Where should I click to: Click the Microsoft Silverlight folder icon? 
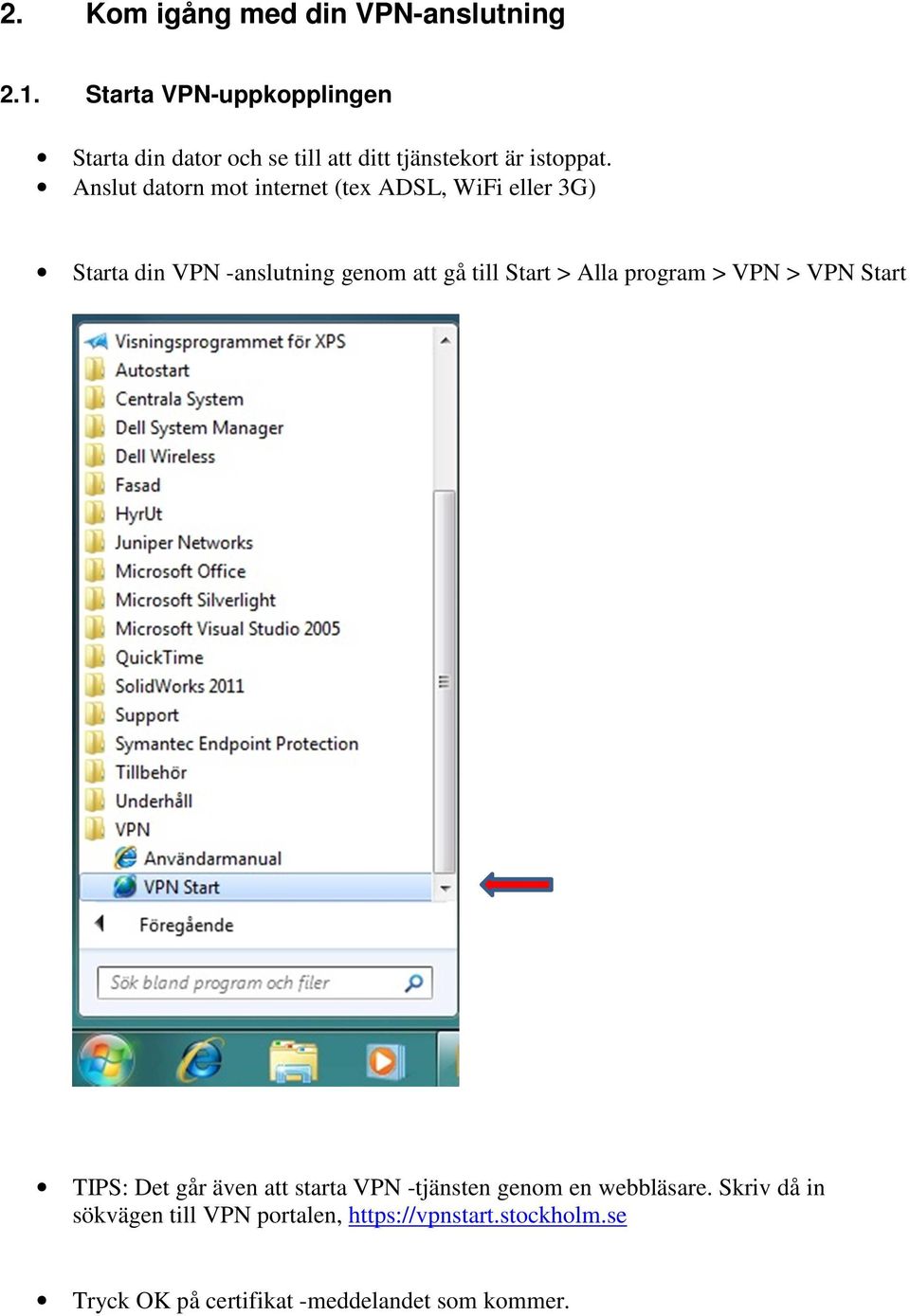click(x=95, y=600)
